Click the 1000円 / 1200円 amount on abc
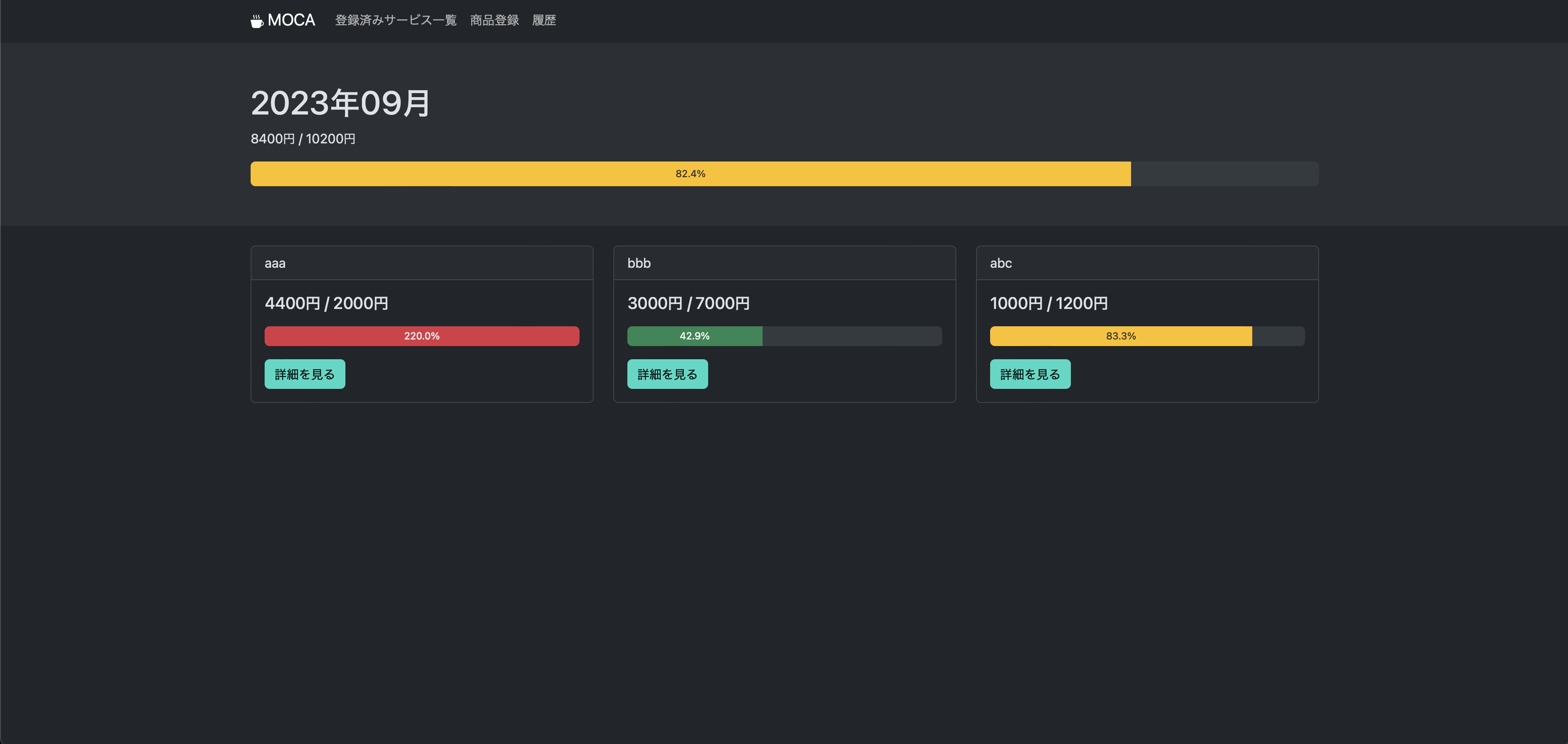The width and height of the screenshot is (1568, 744). (1049, 302)
